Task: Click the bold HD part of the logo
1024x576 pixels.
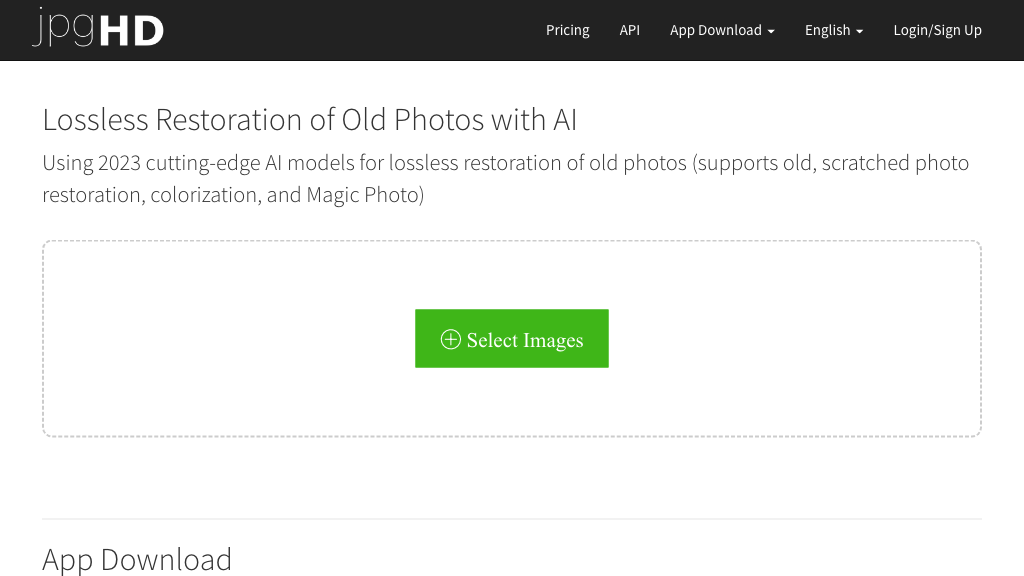Action: (x=132, y=31)
